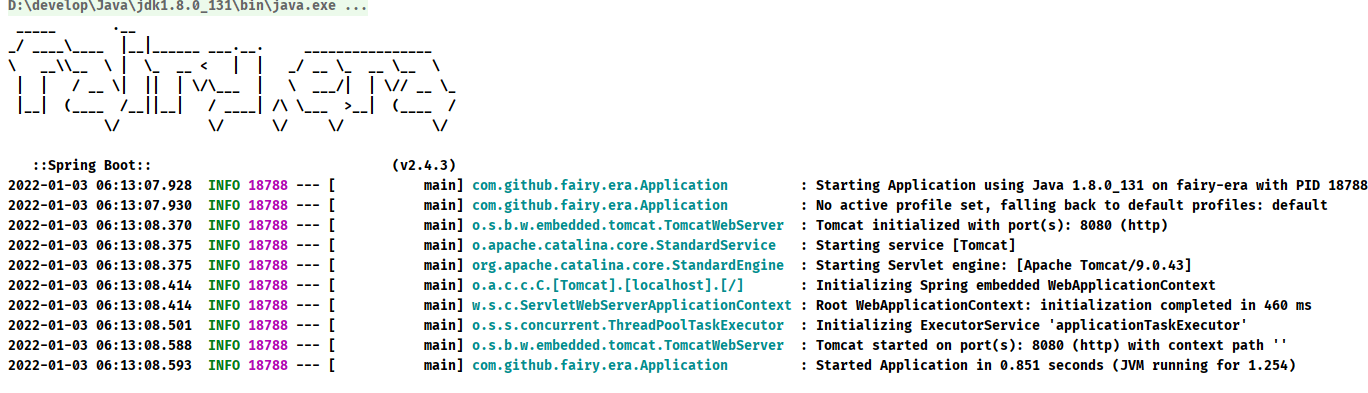
Task: Click the 'No active profile set' message
Action: [1071, 205]
